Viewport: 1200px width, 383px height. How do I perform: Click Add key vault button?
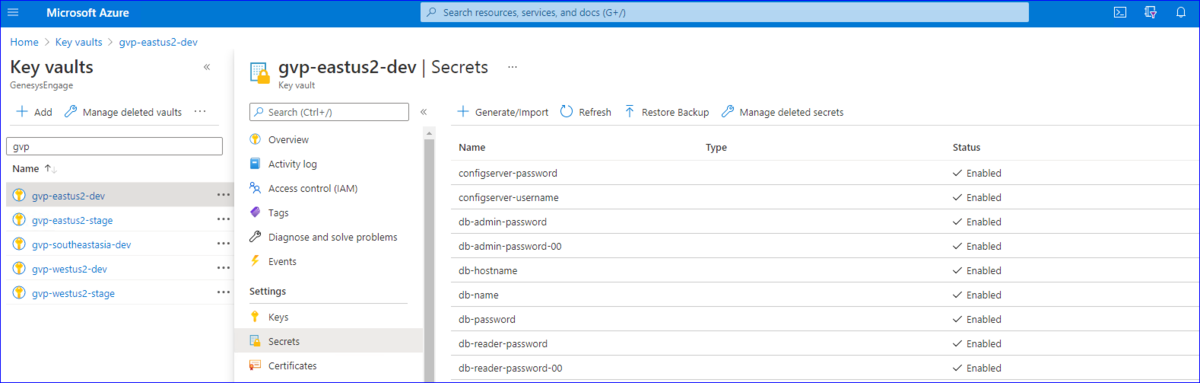[34, 112]
